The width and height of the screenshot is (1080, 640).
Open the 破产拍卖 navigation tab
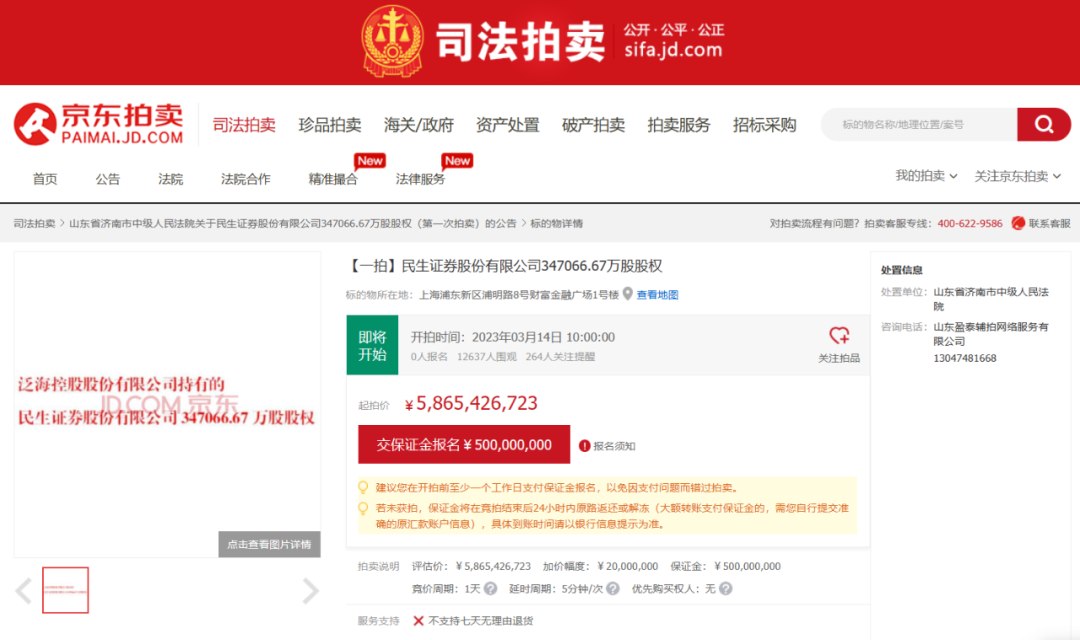pos(593,125)
